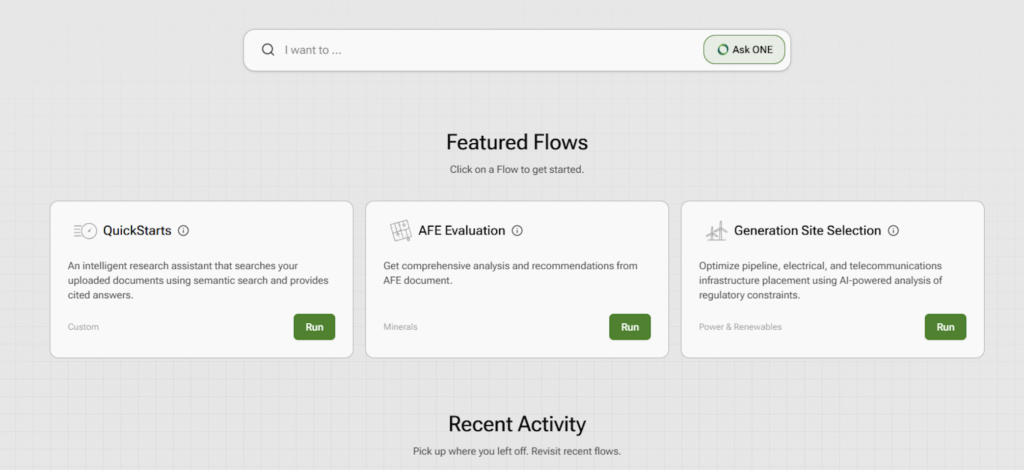Screen dimensions: 1024x470
Task: Show info for QuickStarts flow
Action: (x=183, y=231)
